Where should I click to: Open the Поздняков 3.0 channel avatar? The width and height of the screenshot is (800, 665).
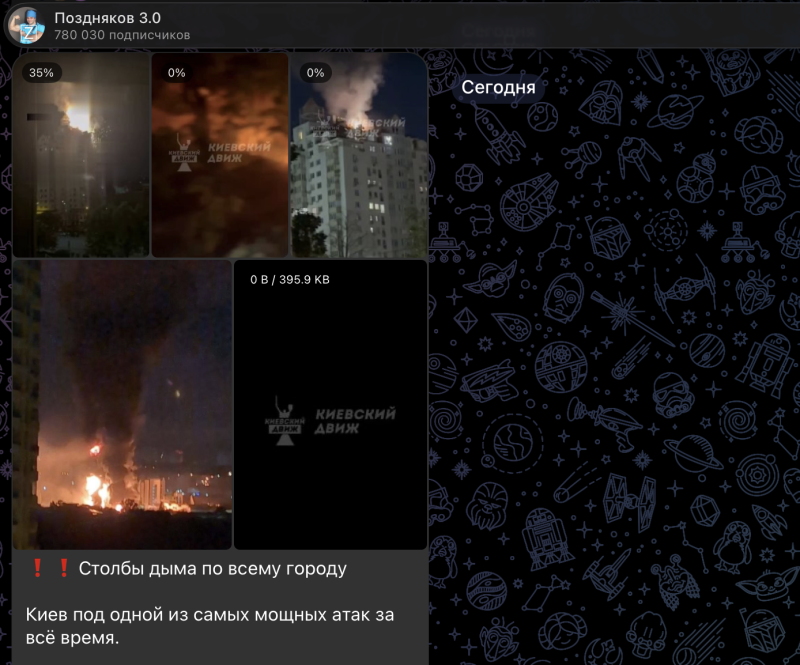27,25
